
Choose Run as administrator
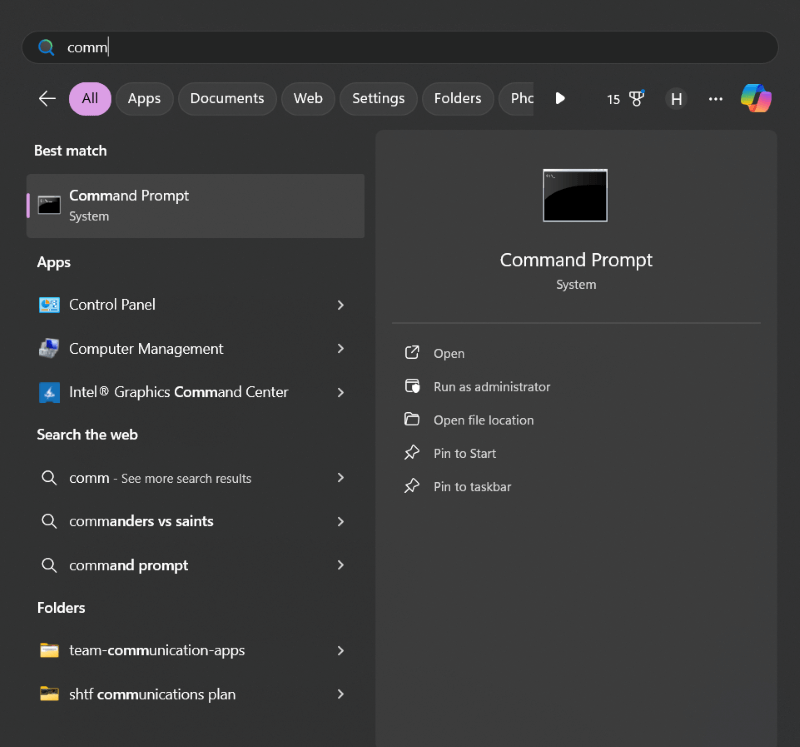click(492, 387)
